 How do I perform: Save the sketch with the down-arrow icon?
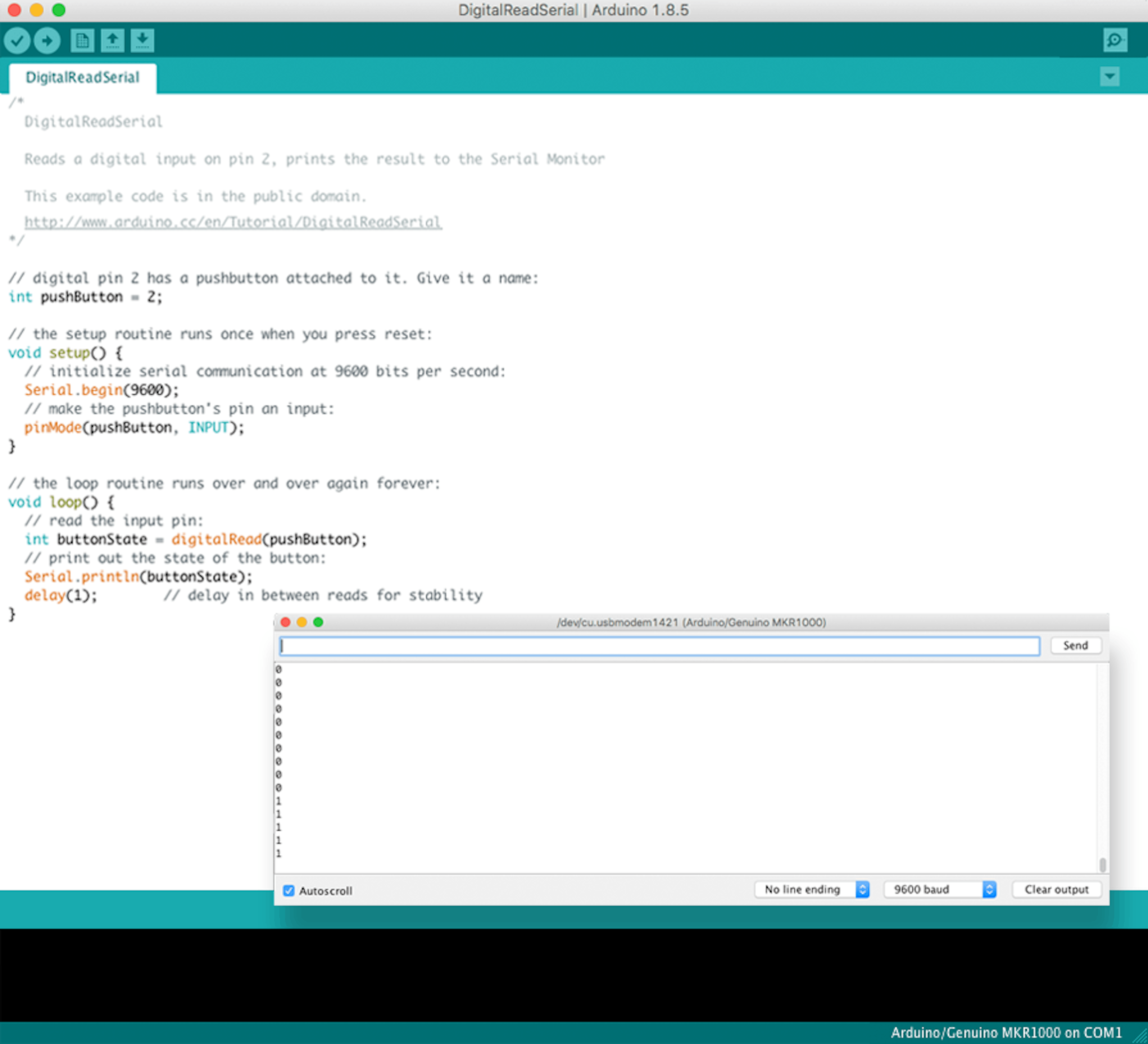click(x=142, y=40)
